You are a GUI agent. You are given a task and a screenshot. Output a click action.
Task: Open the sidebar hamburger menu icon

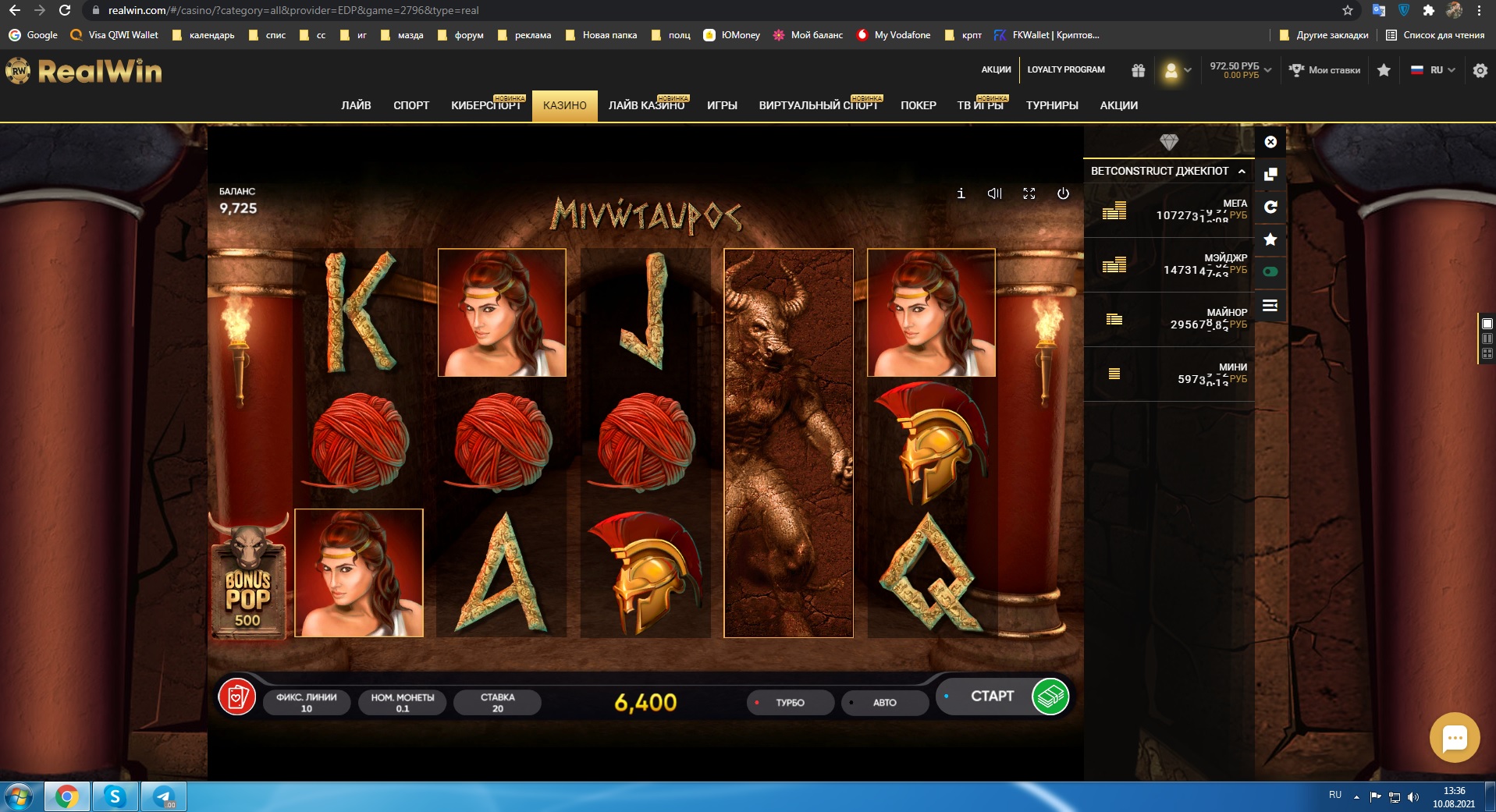[1270, 305]
